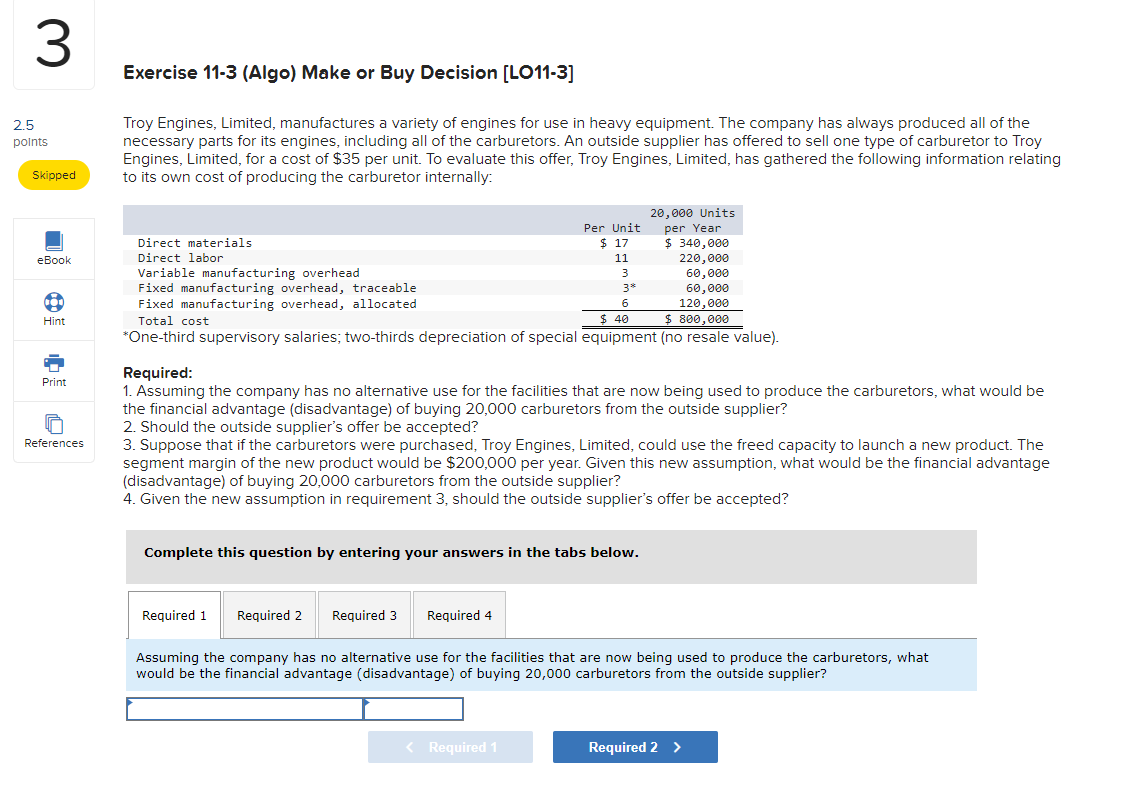Open the Hint lifebuoy icon
The image size is (1127, 786).
click(x=54, y=302)
